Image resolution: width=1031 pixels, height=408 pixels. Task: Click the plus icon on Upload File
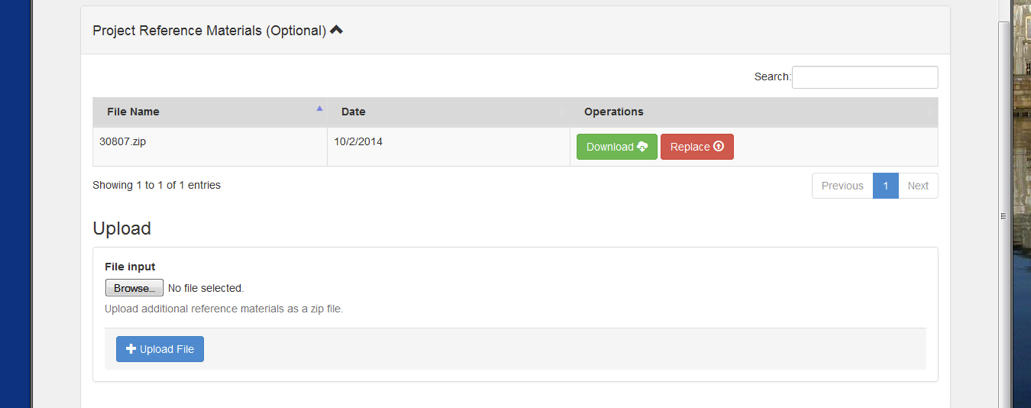click(x=131, y=349)
